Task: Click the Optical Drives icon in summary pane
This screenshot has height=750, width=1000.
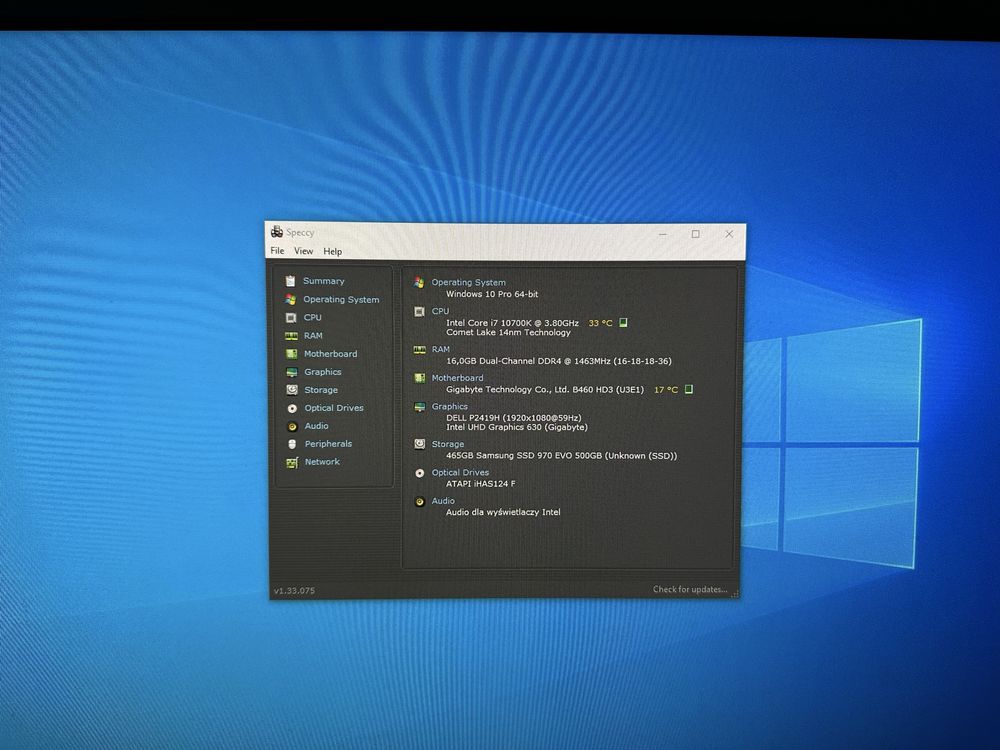Action: click(420, 473)
